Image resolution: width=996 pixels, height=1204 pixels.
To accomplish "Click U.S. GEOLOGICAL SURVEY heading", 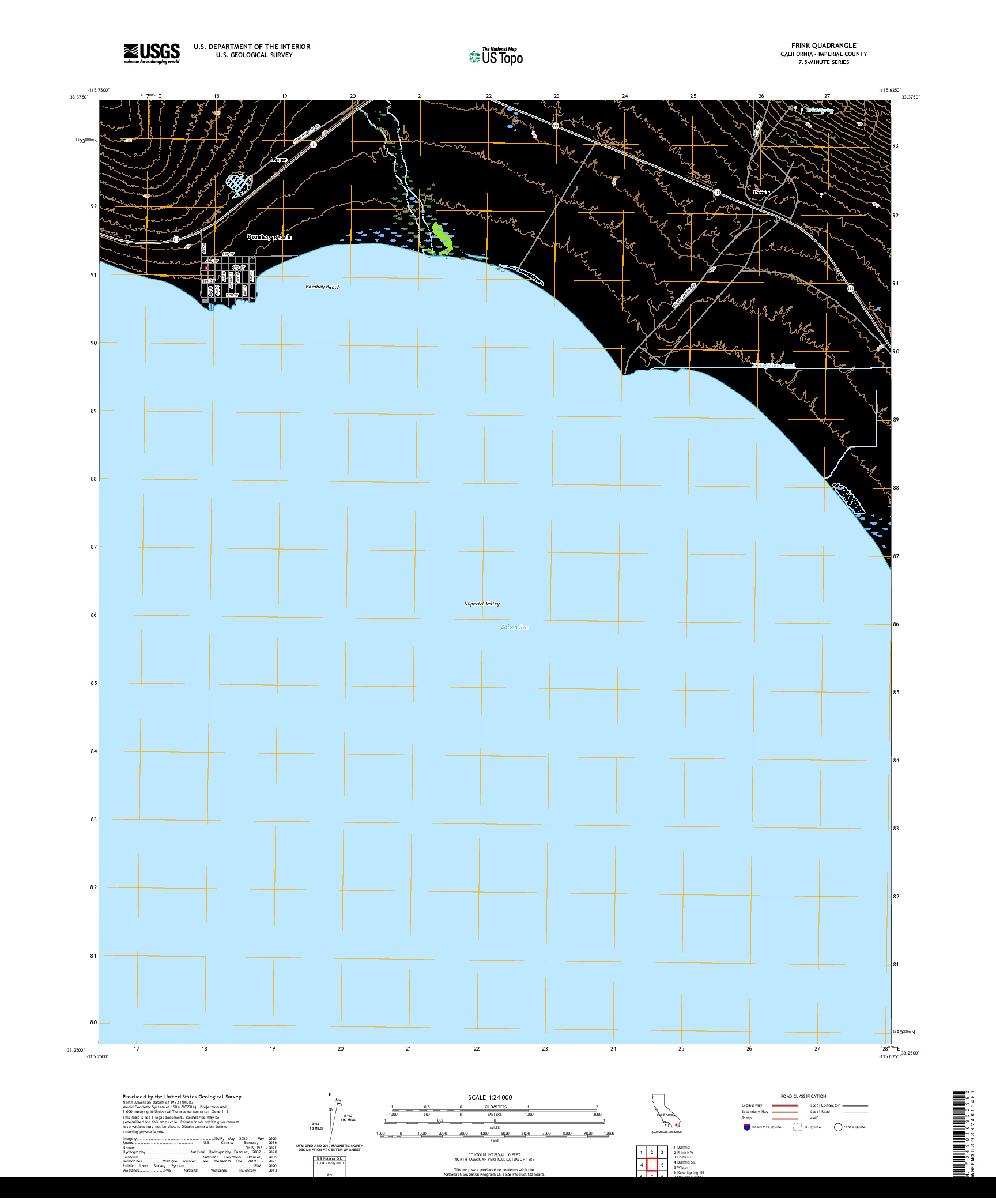I will coord(254,55).
